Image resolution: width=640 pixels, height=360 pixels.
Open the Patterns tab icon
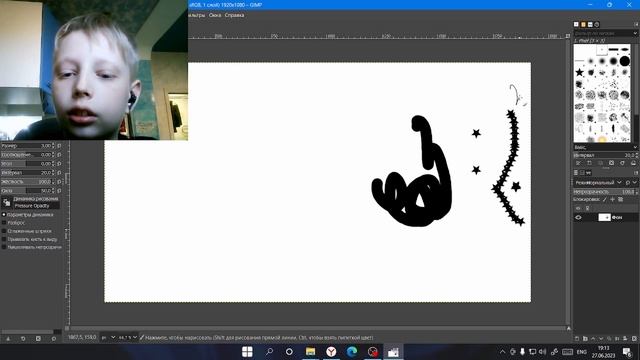click(x=583, y=24)
